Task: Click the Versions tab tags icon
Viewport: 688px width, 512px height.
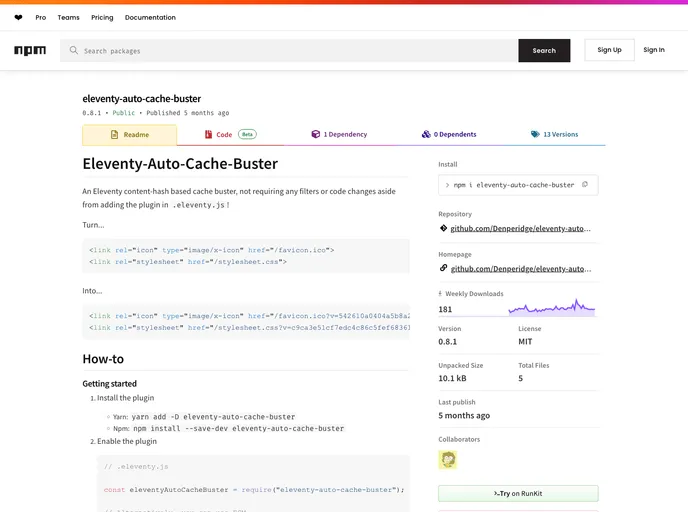Action: pos(535,134)
